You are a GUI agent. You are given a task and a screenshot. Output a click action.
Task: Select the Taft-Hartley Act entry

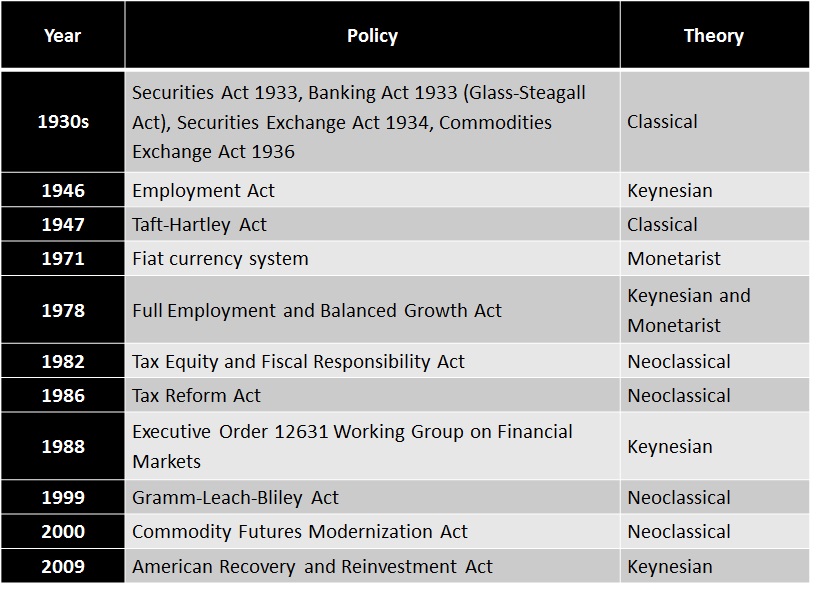pos(199,224)
